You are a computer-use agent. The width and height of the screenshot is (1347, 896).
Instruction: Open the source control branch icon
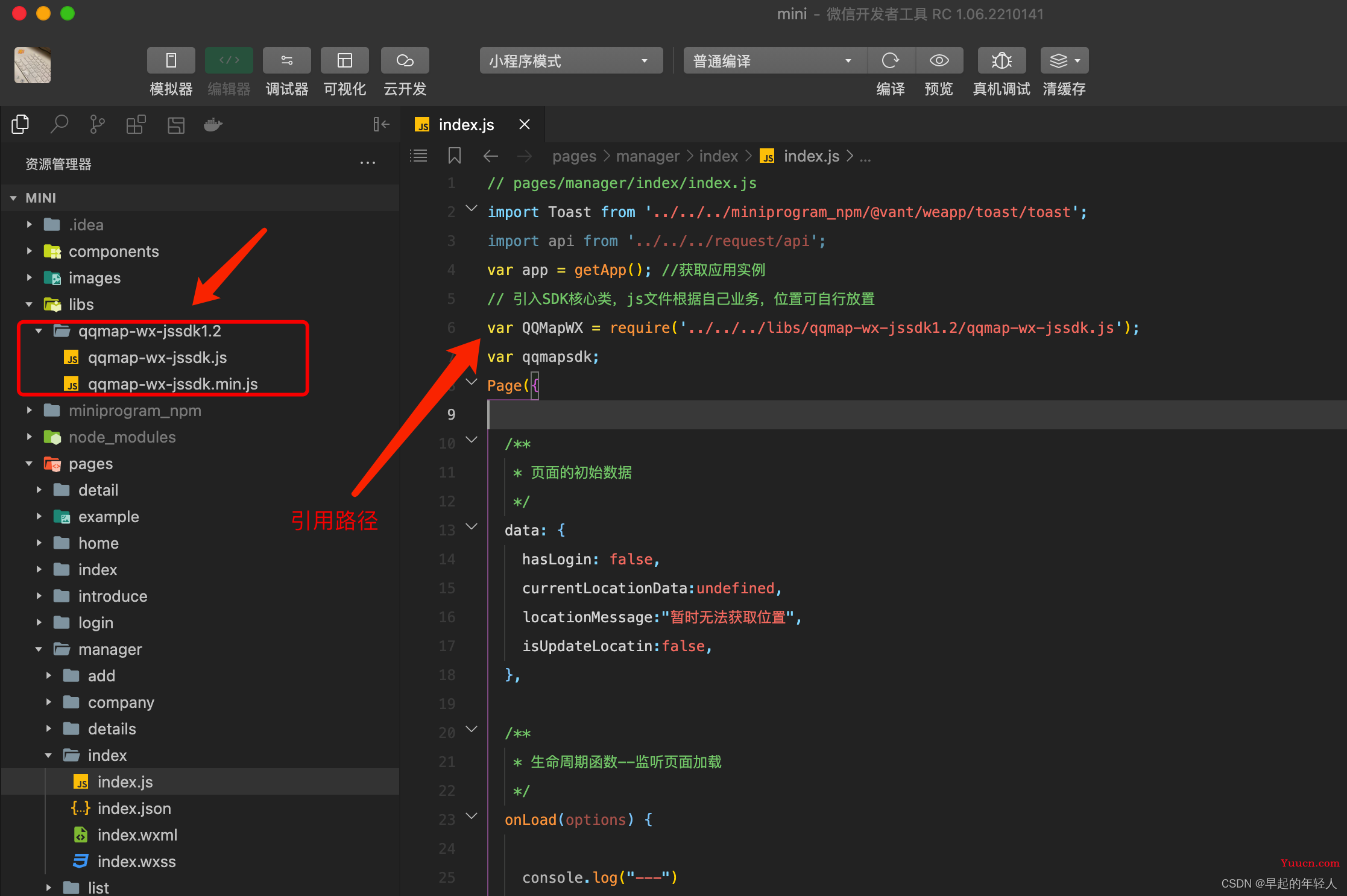pyautogui.click(x=97, y=125)
